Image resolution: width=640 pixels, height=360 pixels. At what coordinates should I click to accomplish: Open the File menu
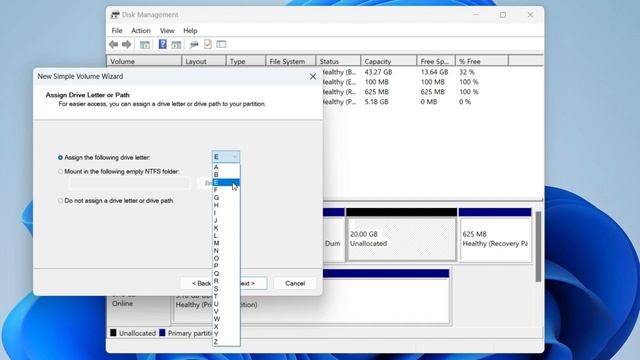pos(117,31)
